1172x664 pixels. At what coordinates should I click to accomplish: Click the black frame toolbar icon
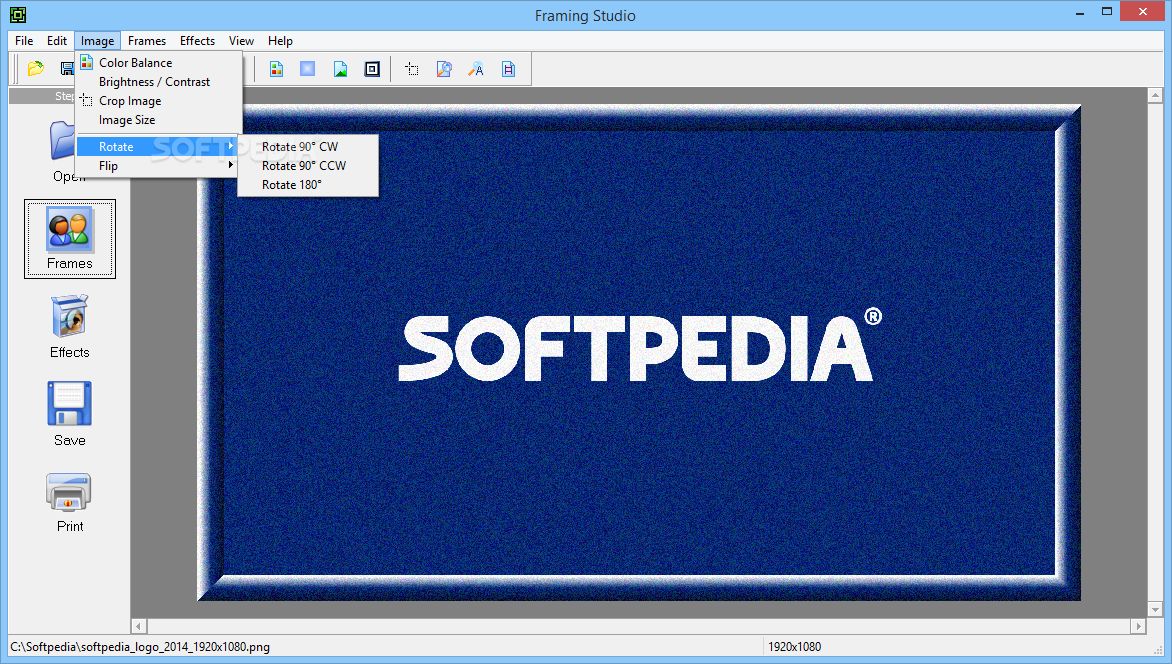click(372, 69)
